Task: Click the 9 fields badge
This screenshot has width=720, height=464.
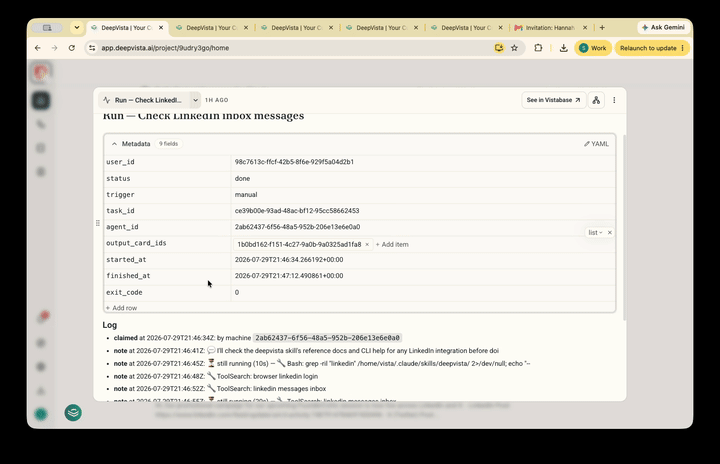Action: pos(169,144)
